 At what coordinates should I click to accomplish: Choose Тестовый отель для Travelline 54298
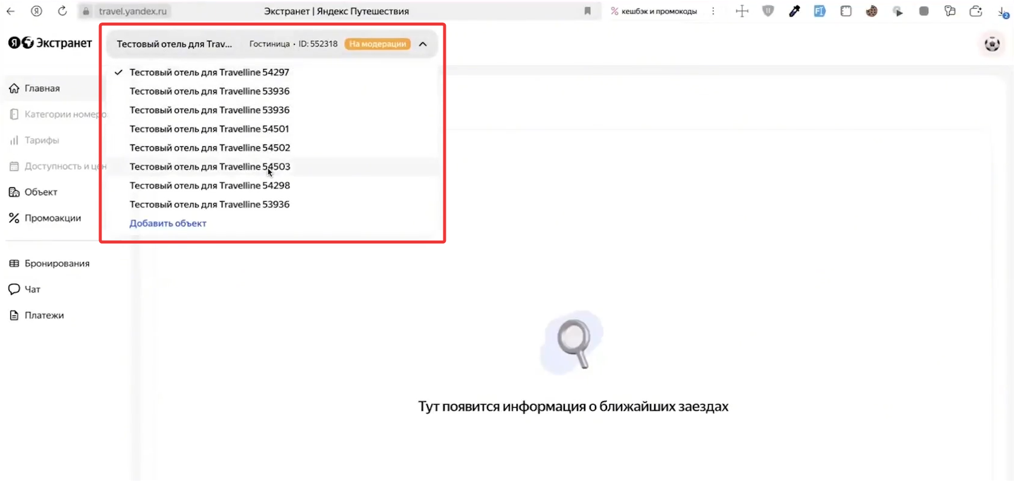[x=272, y=186]
